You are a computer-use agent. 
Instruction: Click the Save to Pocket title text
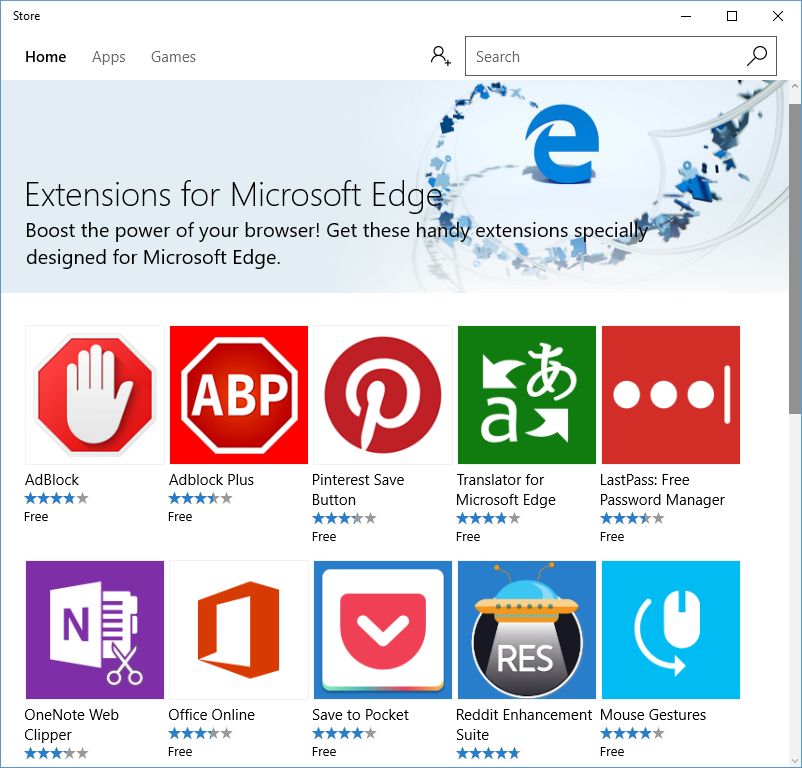(360, 714)
